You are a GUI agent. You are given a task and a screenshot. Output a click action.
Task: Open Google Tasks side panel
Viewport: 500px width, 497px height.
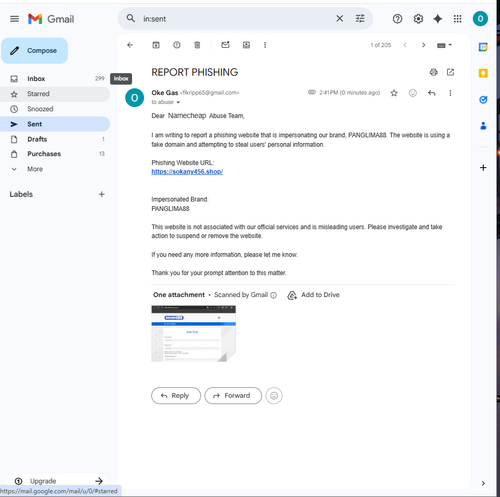tap(483, 99)
